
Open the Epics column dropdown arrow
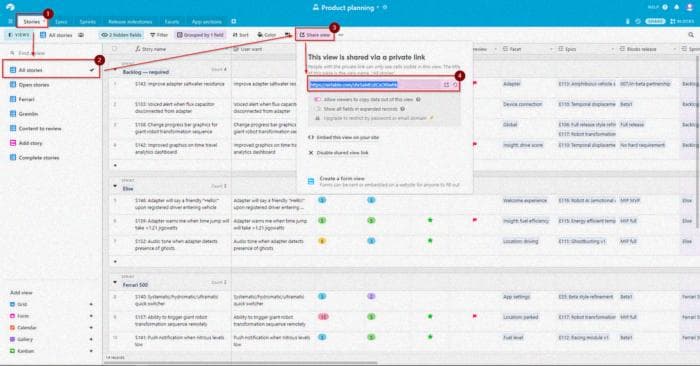612,49
